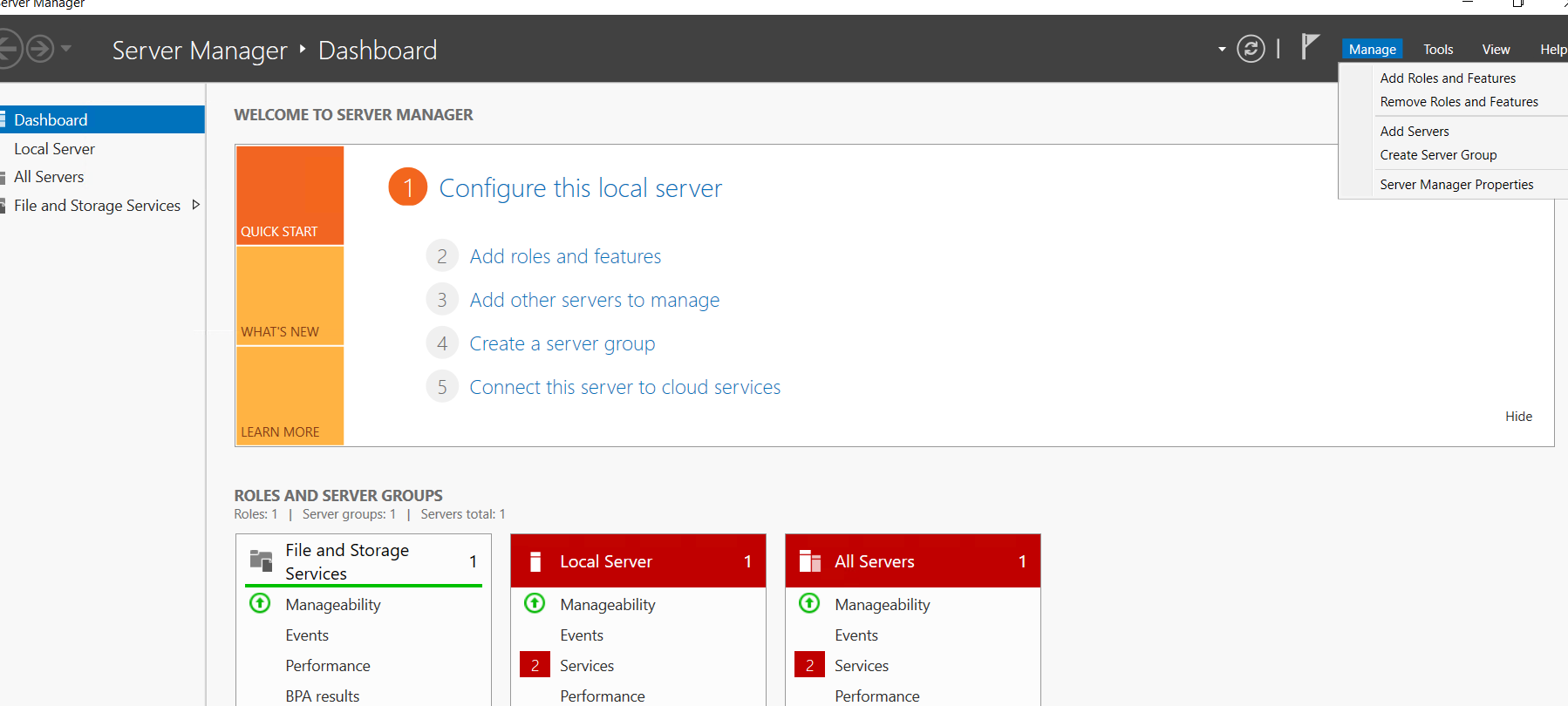
Task: Hide the welcome tile
Action: coord(1518,417)
